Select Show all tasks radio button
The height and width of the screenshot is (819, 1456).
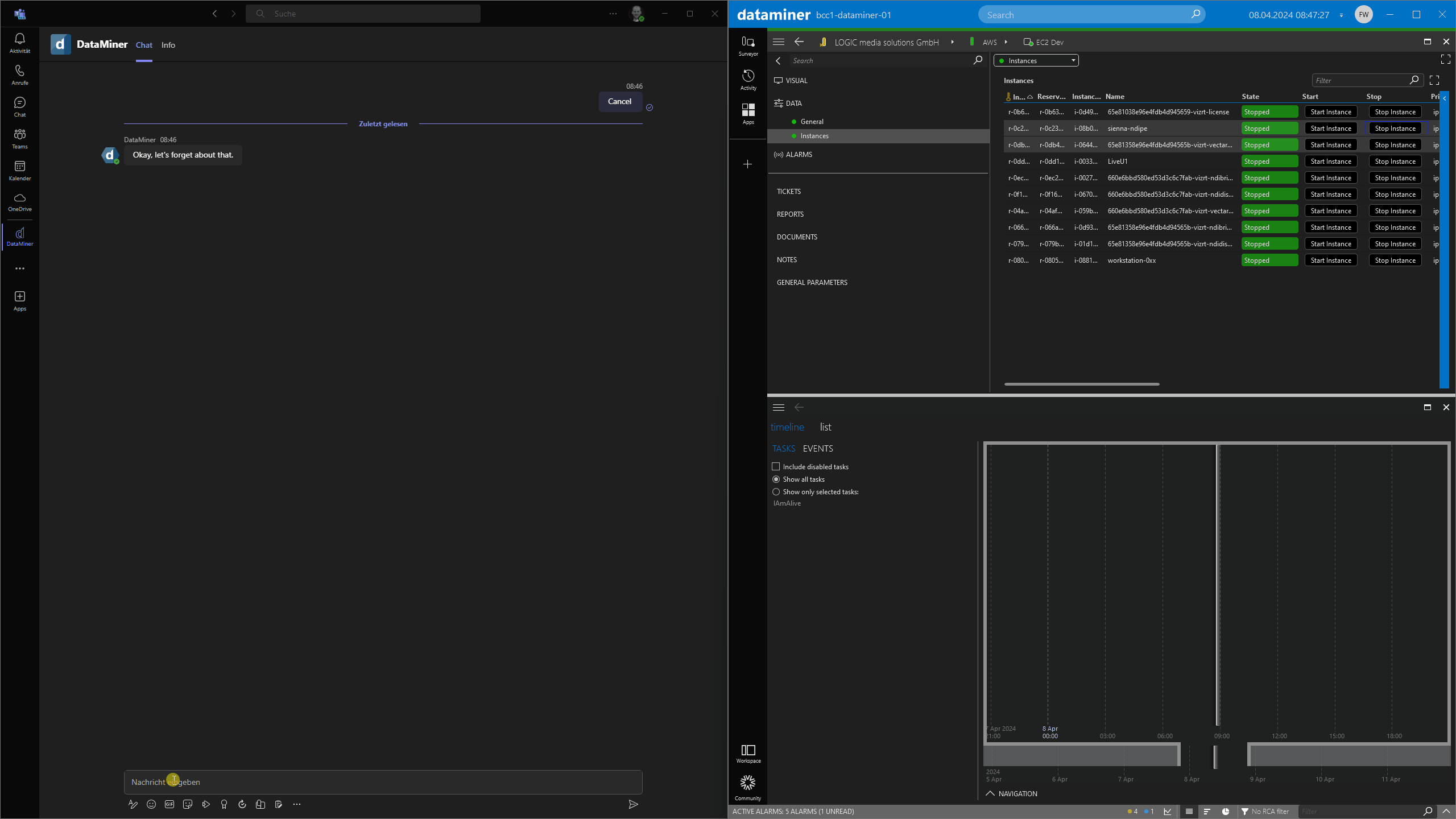pyautogui.click(x=776, y=479)
